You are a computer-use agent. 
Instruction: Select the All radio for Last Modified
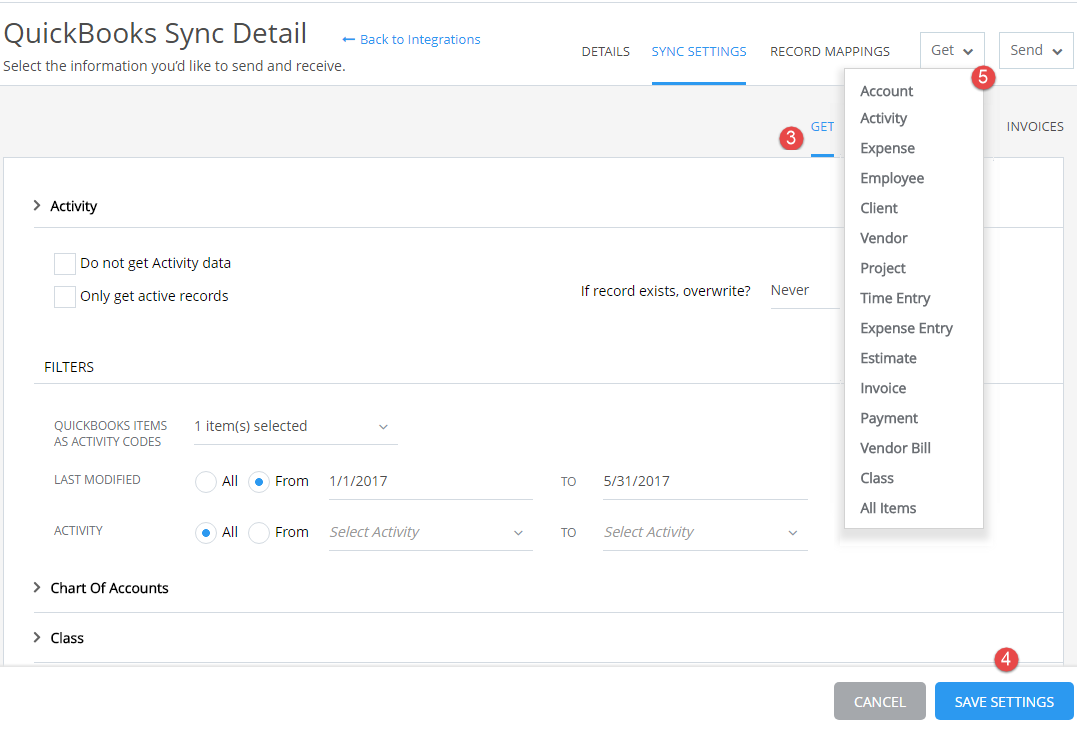[x=205, y=481]
